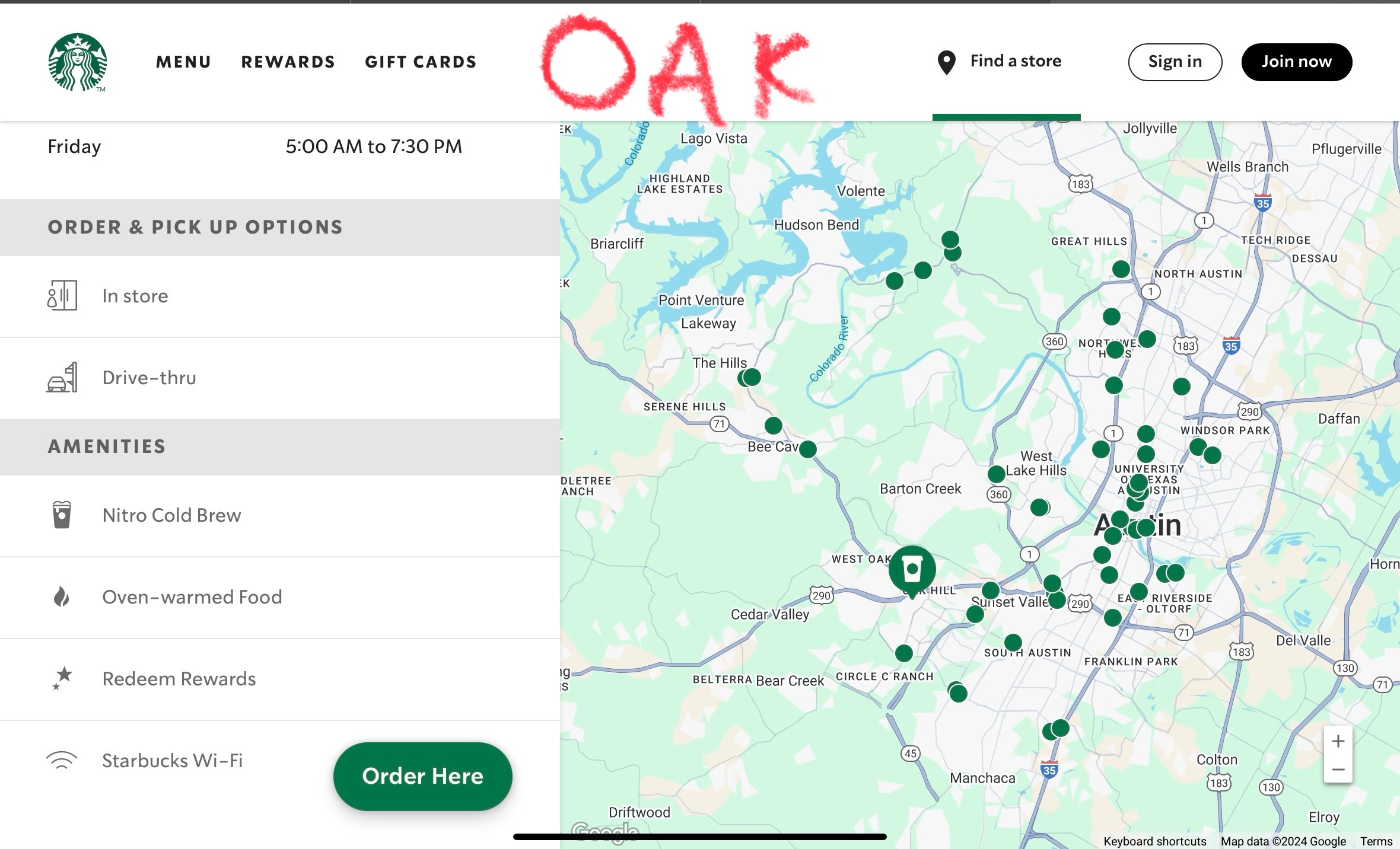The height and width of the screenshot is (849, 1400).
Task: Click the Order Here button
Action: (x=423, y=776)
